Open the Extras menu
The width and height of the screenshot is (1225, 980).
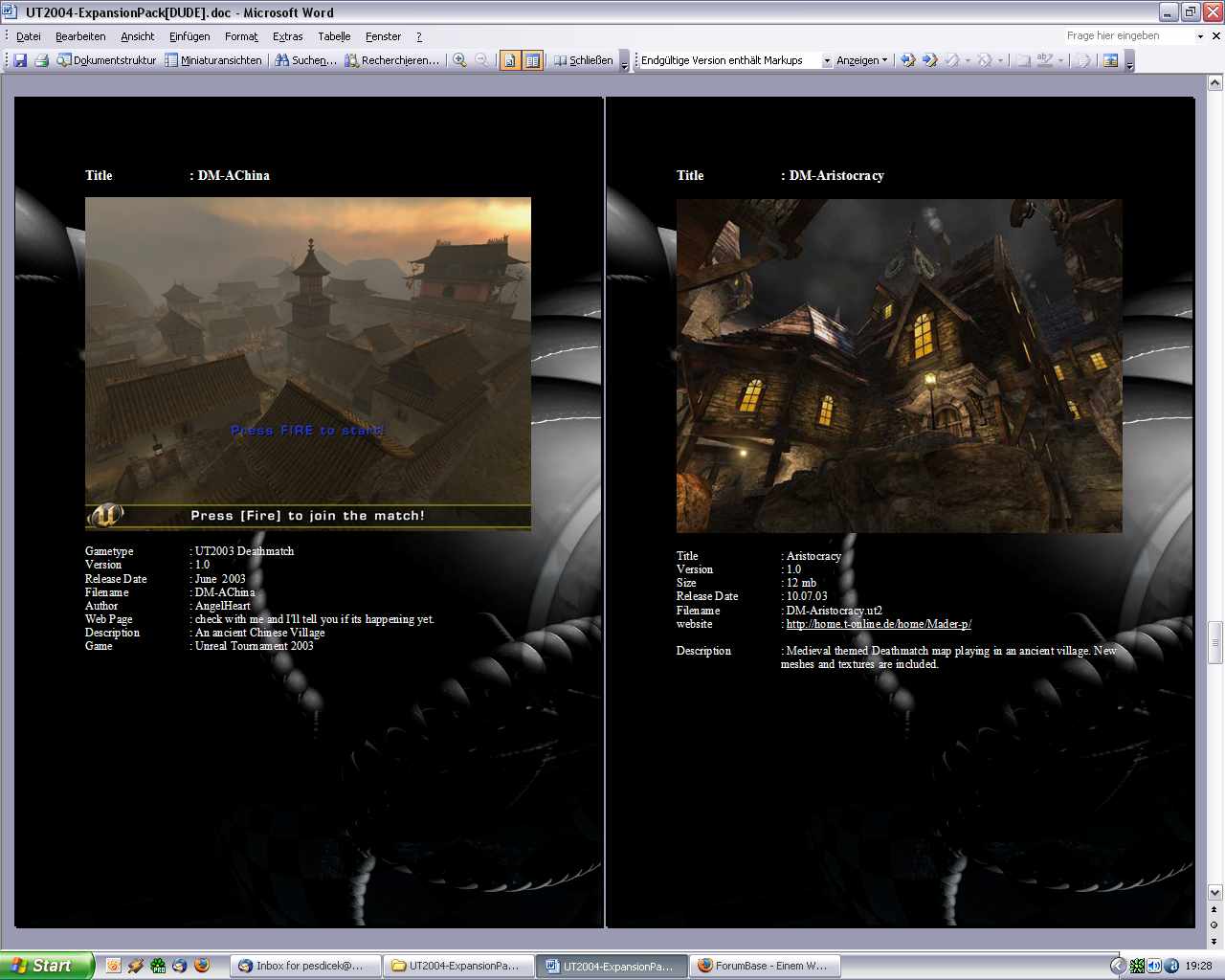[287, 36]
